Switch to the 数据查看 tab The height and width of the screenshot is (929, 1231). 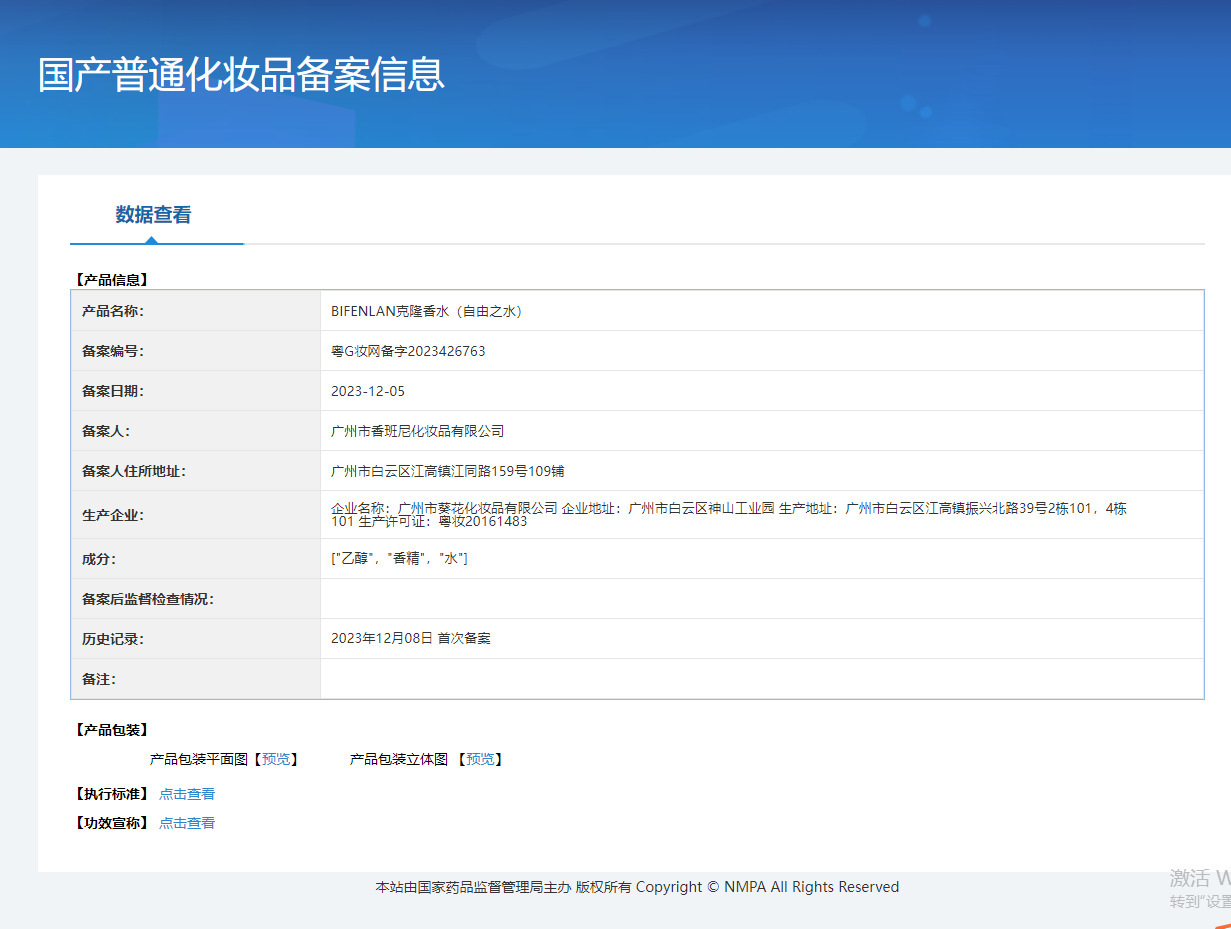[x=153, y=215]
